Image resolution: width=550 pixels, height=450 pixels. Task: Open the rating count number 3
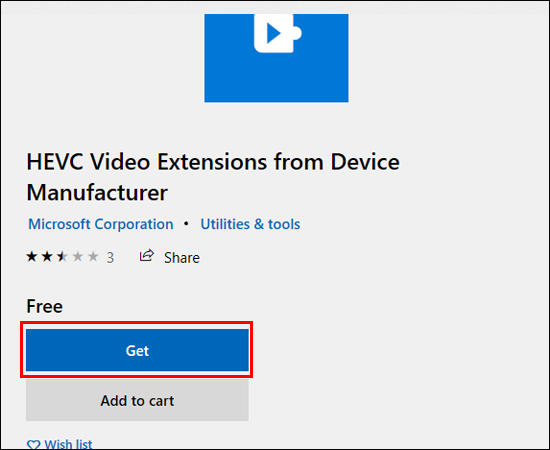[x=110, y=258]
